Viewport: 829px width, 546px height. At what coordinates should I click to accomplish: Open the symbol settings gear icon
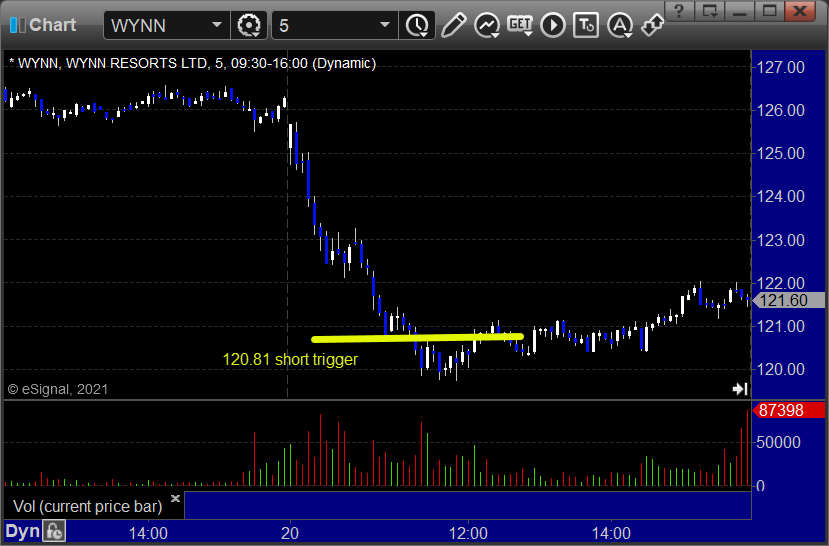(248, 25)
